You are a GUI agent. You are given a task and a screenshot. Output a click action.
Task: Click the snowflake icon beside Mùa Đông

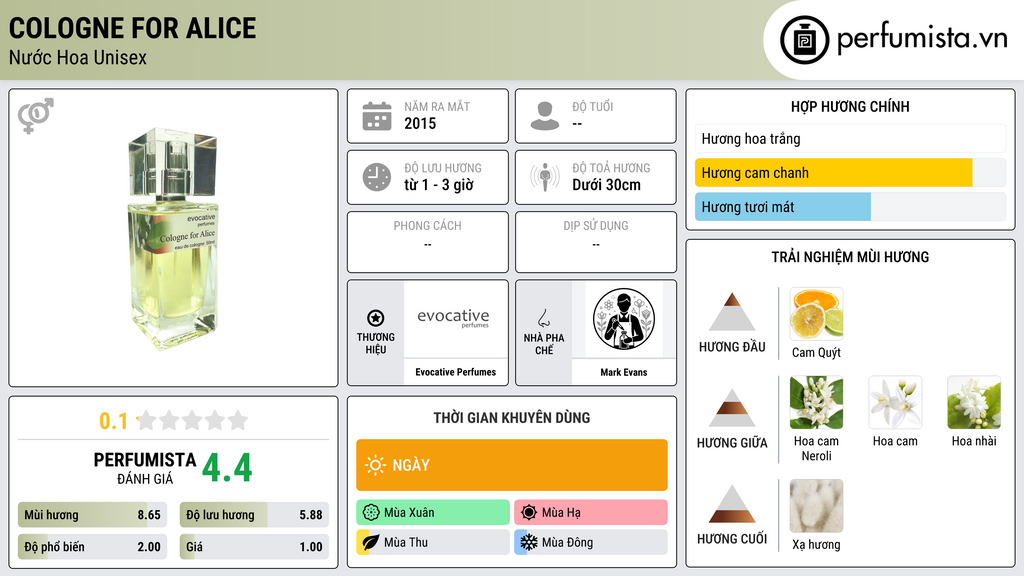click(529, 542)
